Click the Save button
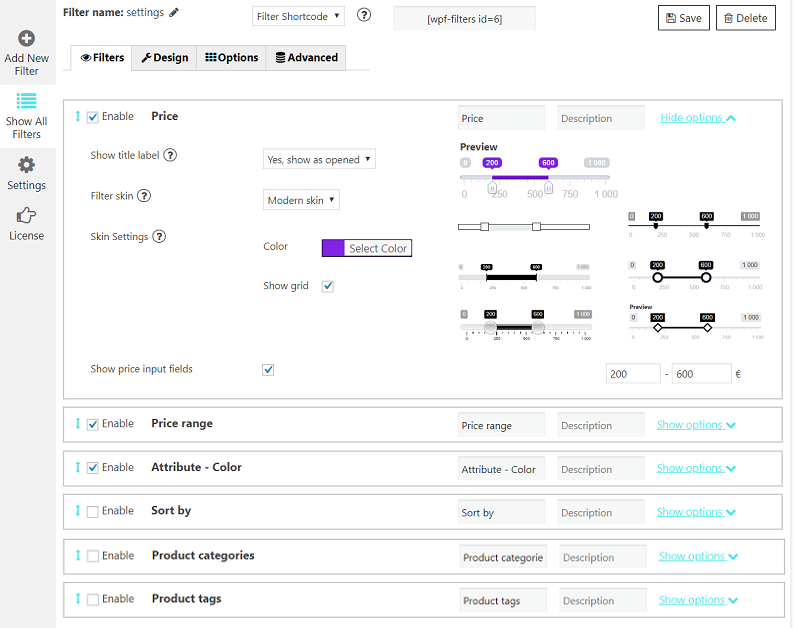Screen dimensions: 797x628 pyautogui.click(x=683, y=18)
